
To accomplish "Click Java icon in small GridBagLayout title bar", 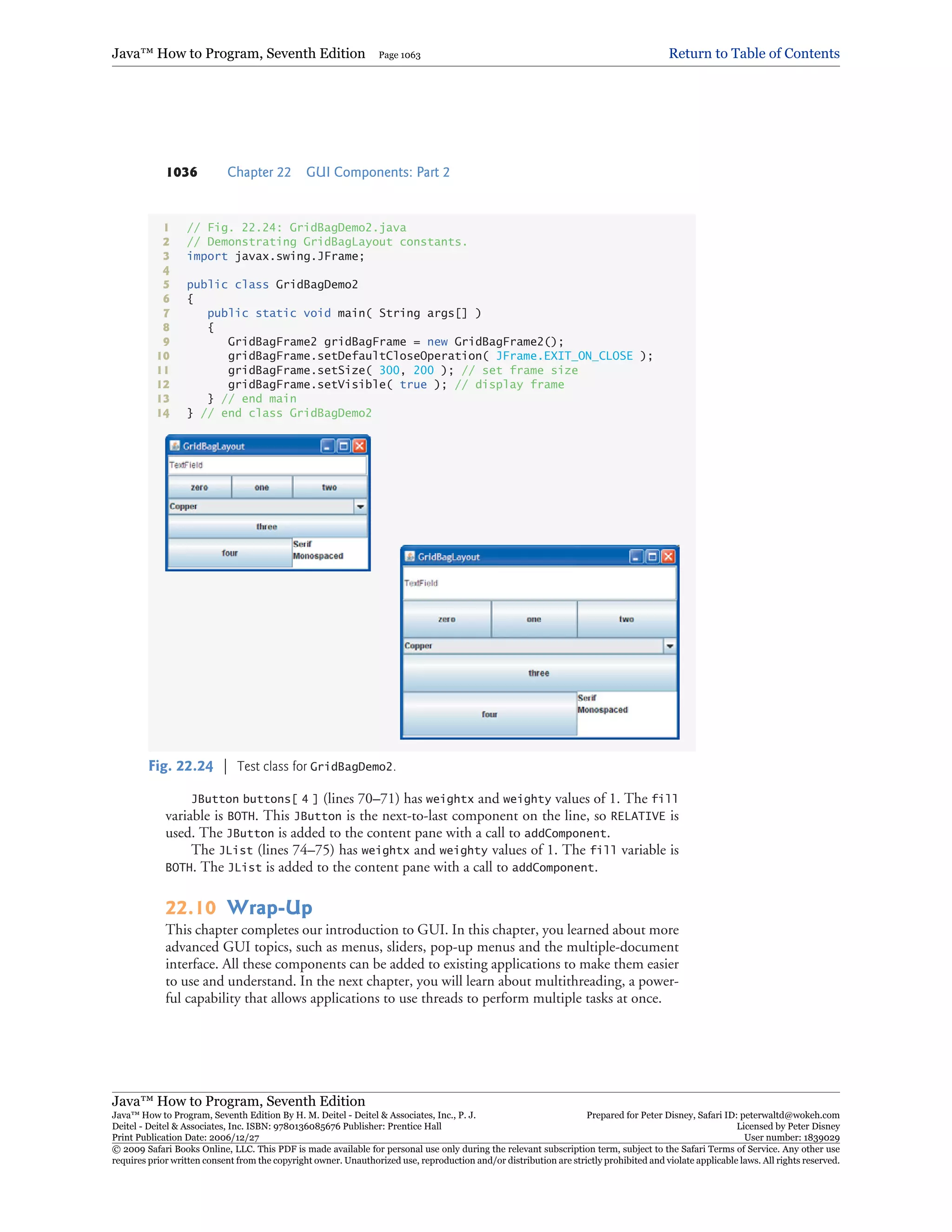I will point(175,446).
